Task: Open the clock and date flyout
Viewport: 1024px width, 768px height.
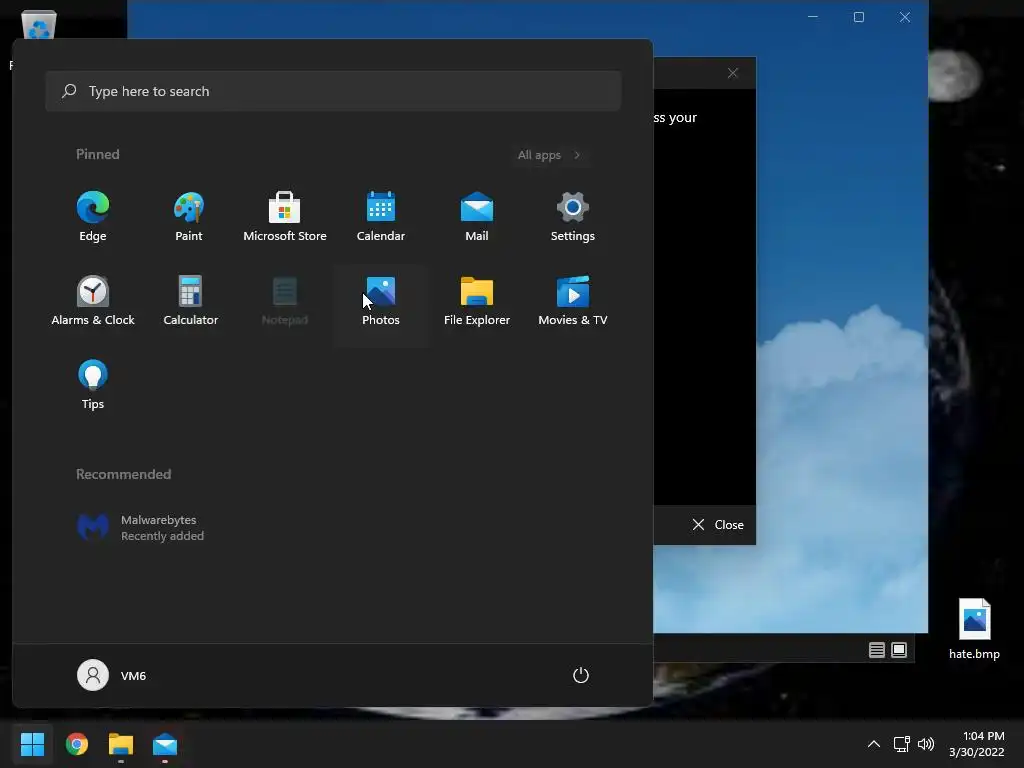Action: (x=977, y=744)
